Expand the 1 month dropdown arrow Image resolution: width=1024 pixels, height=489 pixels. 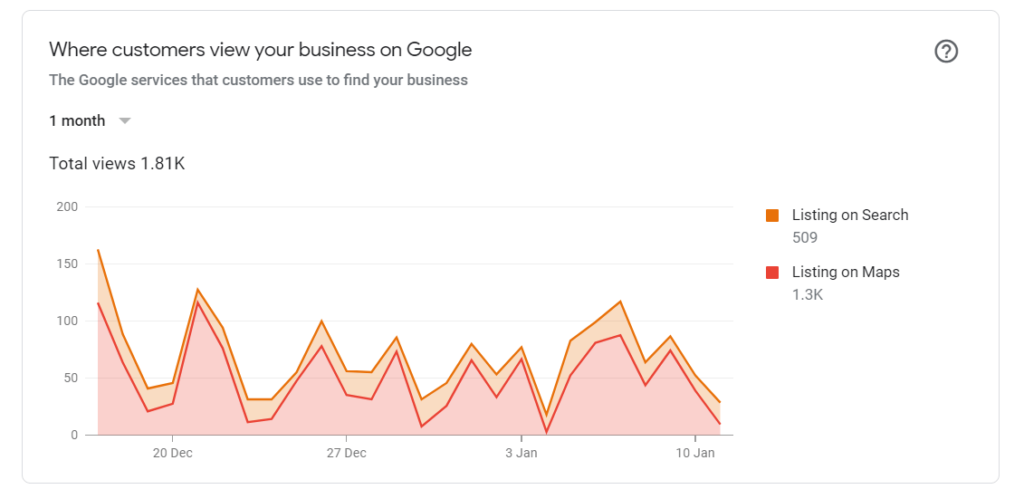point(125,121)
